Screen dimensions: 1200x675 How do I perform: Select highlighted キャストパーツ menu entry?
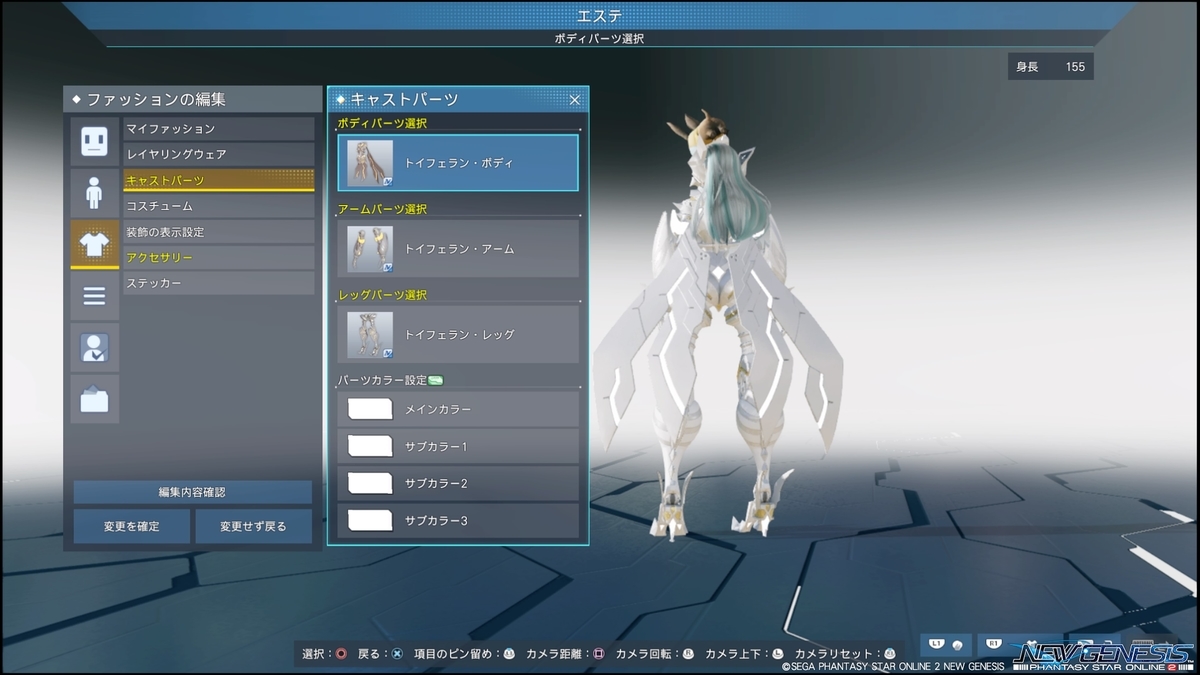[219, 180]
